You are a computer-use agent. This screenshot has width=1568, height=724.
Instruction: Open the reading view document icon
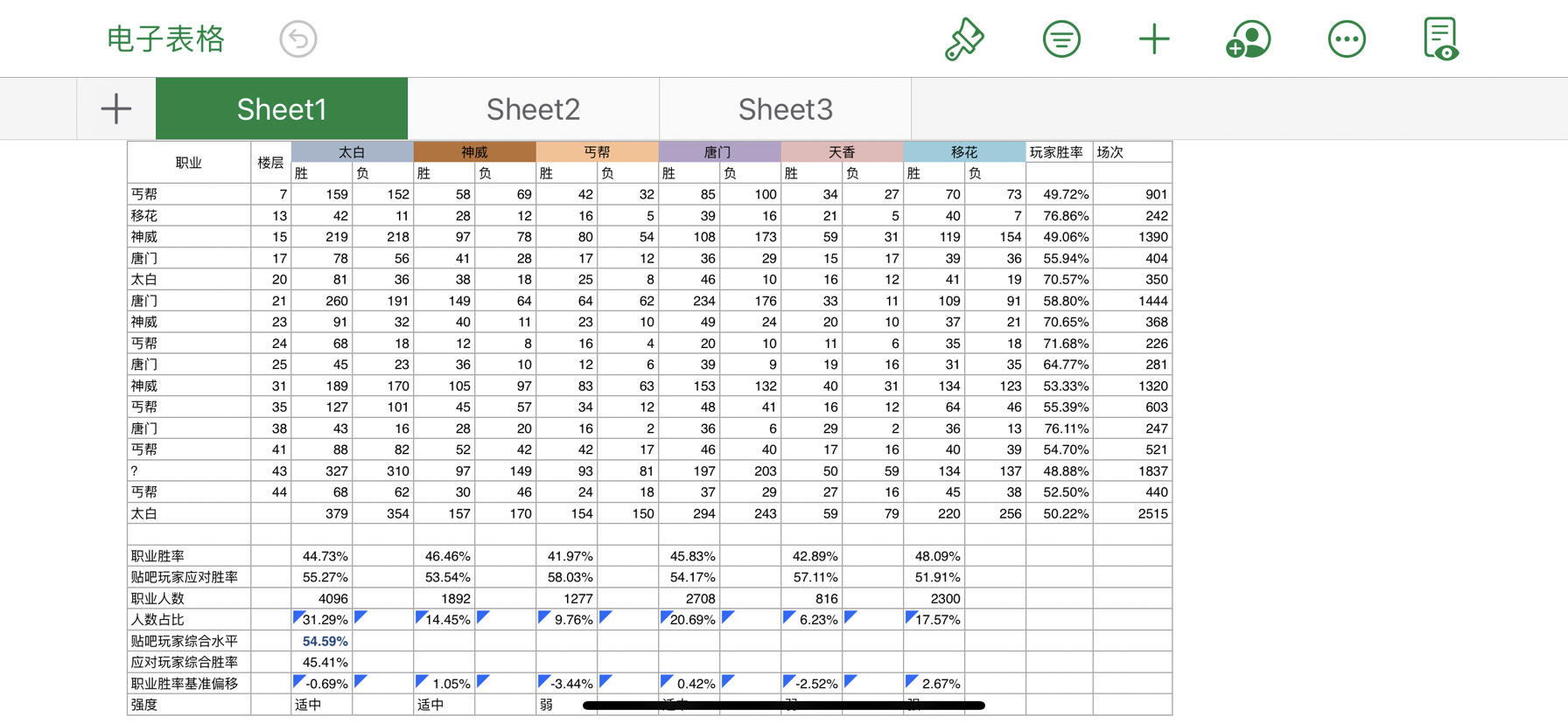pyautogui.click(x=1441, y=39)
